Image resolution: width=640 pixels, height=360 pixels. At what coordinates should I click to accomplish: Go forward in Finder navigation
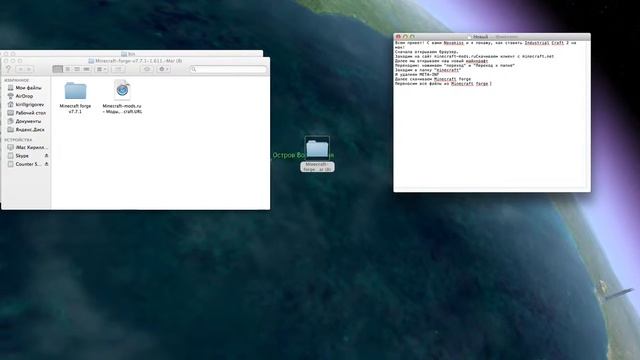click(29, 69)
